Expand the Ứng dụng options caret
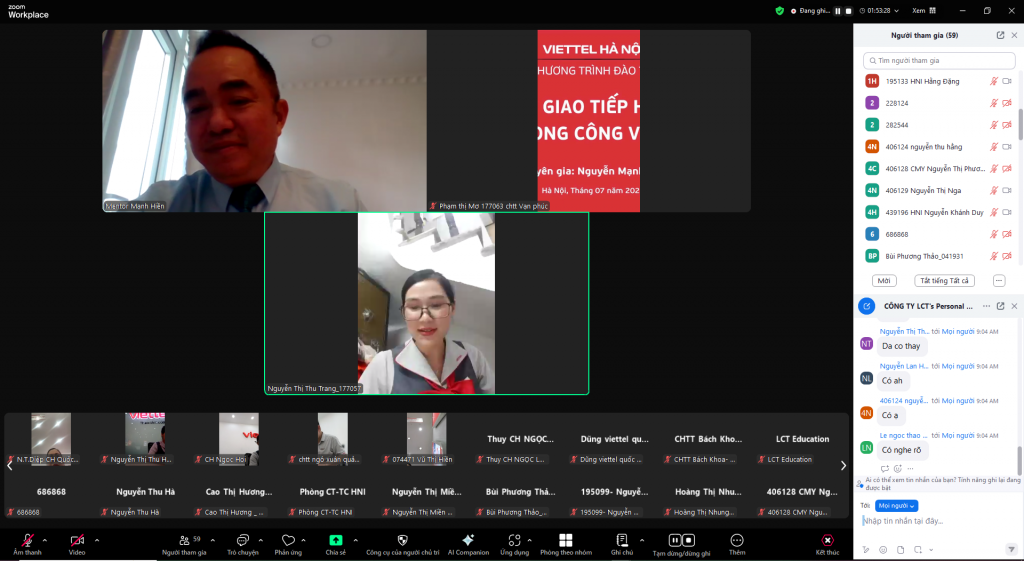 [x=529, y=540]
